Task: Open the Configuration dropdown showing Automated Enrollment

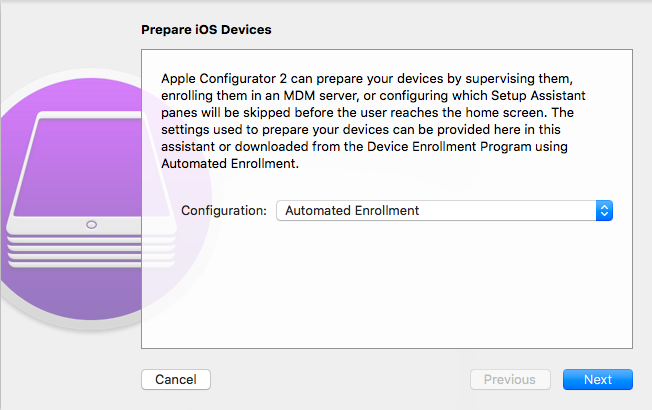Action: tap(444, 210)
